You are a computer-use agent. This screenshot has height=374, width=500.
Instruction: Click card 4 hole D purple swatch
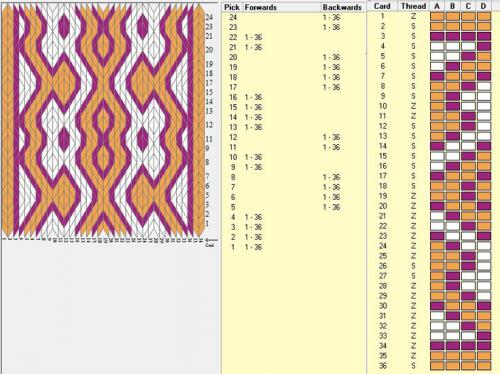tap(484, 46)
